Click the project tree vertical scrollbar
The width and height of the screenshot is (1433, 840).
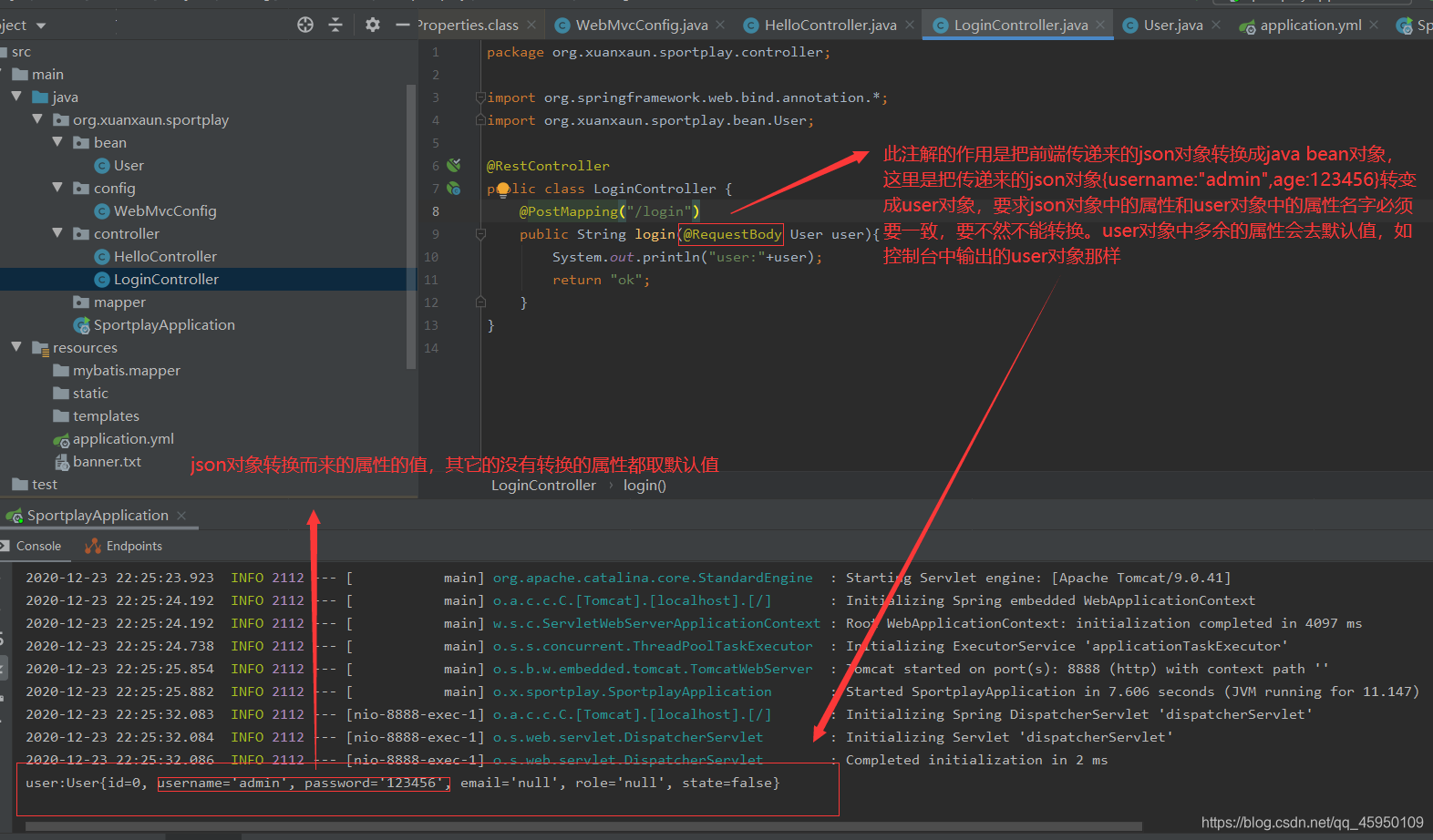(411, 226)
